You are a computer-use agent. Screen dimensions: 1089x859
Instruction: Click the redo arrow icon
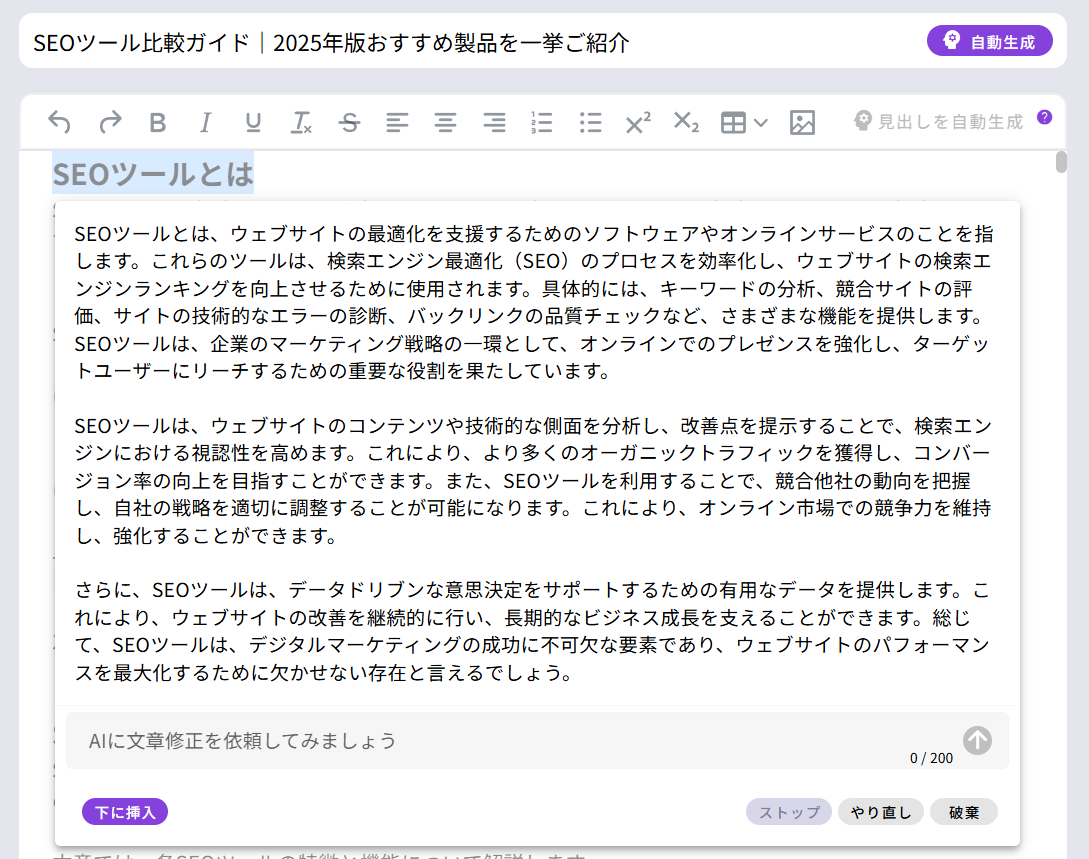[109, 122]
